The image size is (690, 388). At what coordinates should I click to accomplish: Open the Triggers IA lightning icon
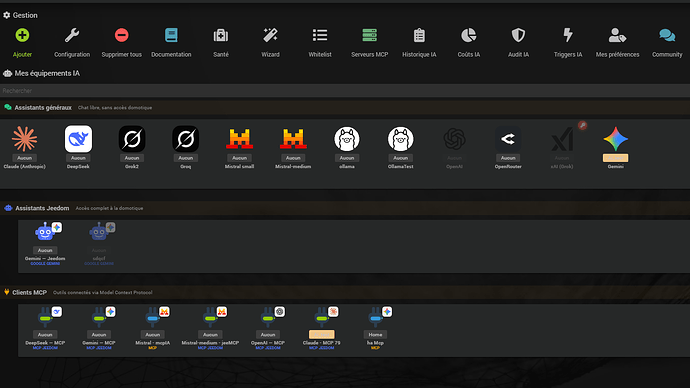pyautogui.click(x=568, y=35)
